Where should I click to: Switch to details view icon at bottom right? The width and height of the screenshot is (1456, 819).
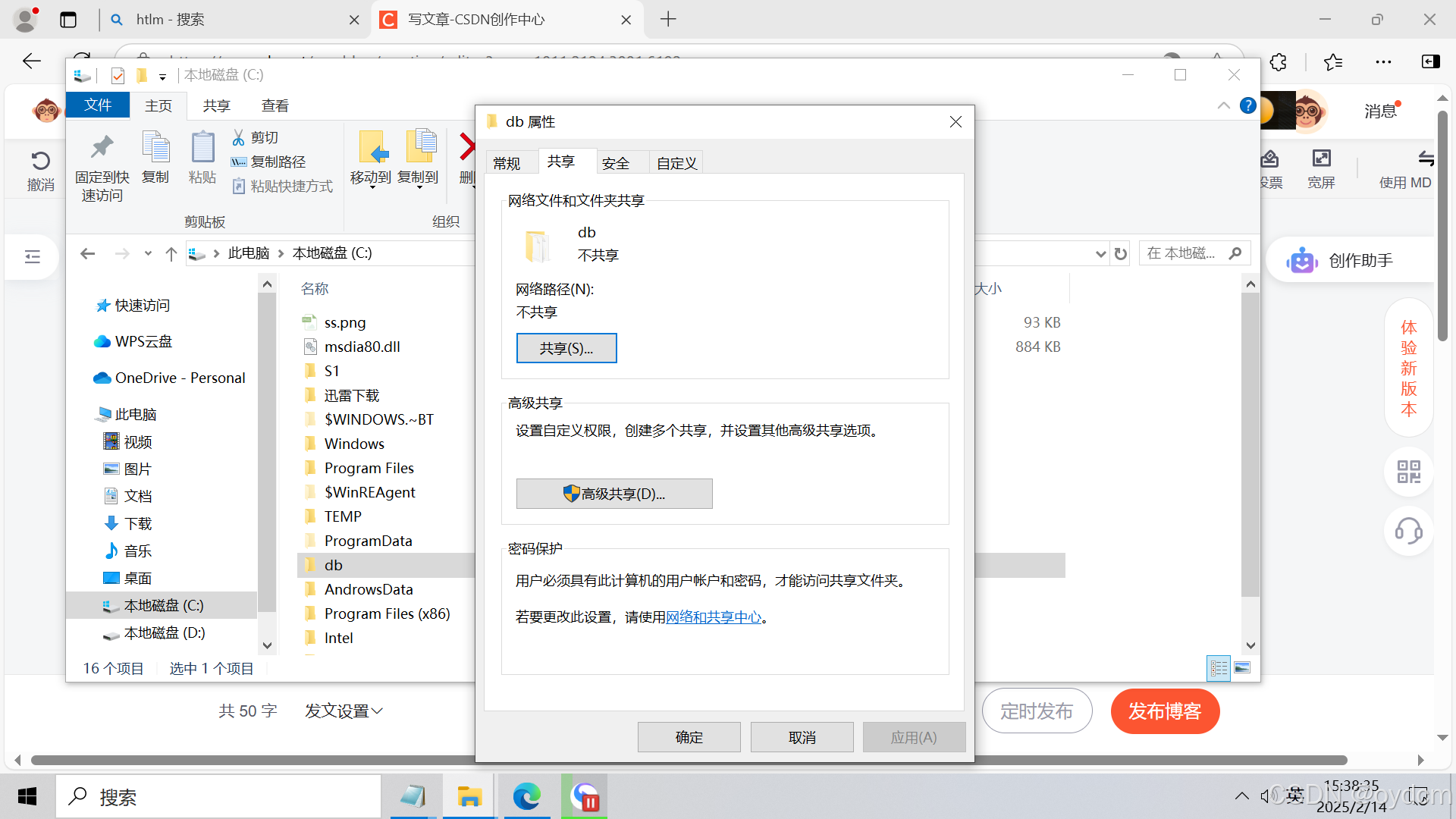(x=1219, y=668)
